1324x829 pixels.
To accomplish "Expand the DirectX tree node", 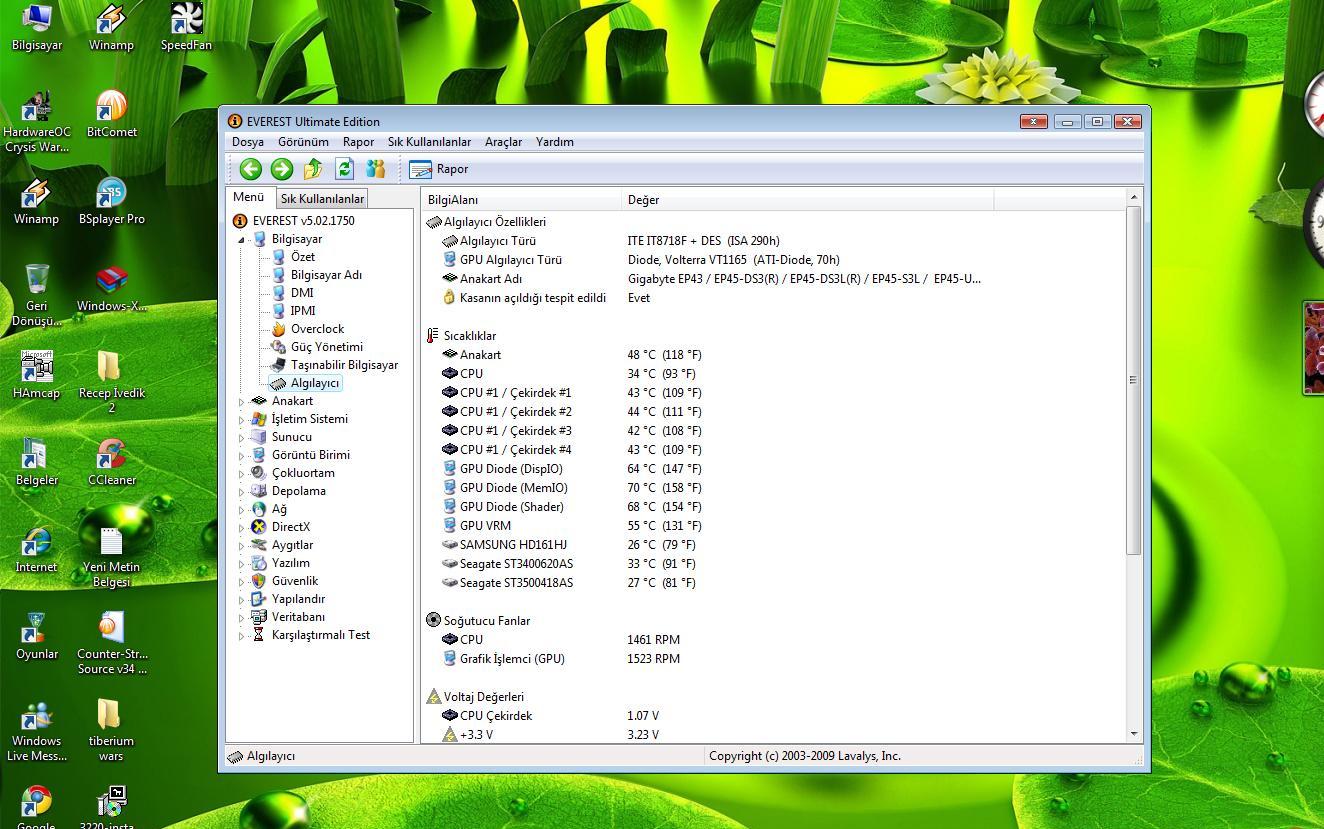I will [x=241, y=528].
